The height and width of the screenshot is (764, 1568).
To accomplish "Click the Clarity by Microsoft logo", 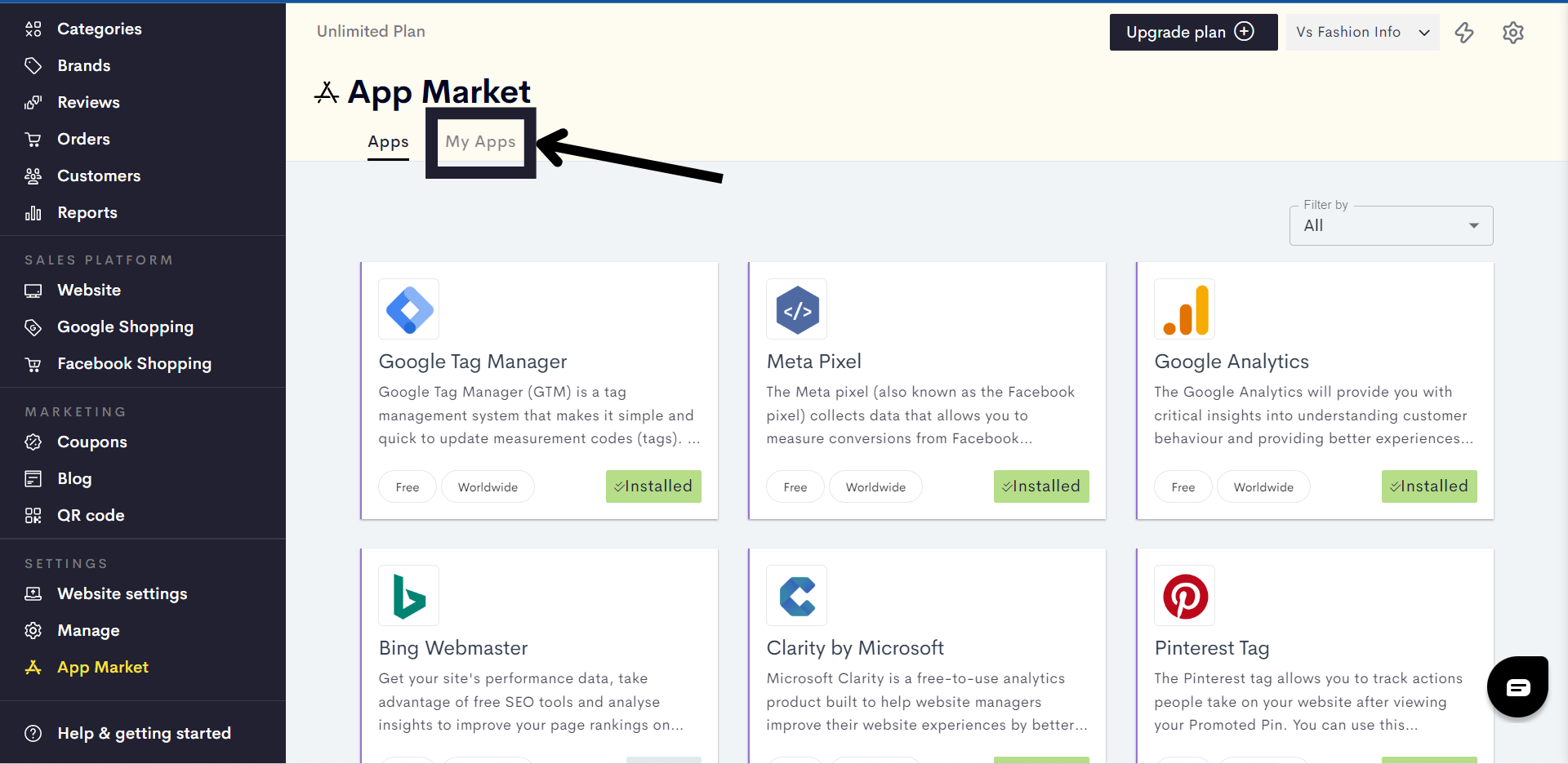I will click(797, 596).
